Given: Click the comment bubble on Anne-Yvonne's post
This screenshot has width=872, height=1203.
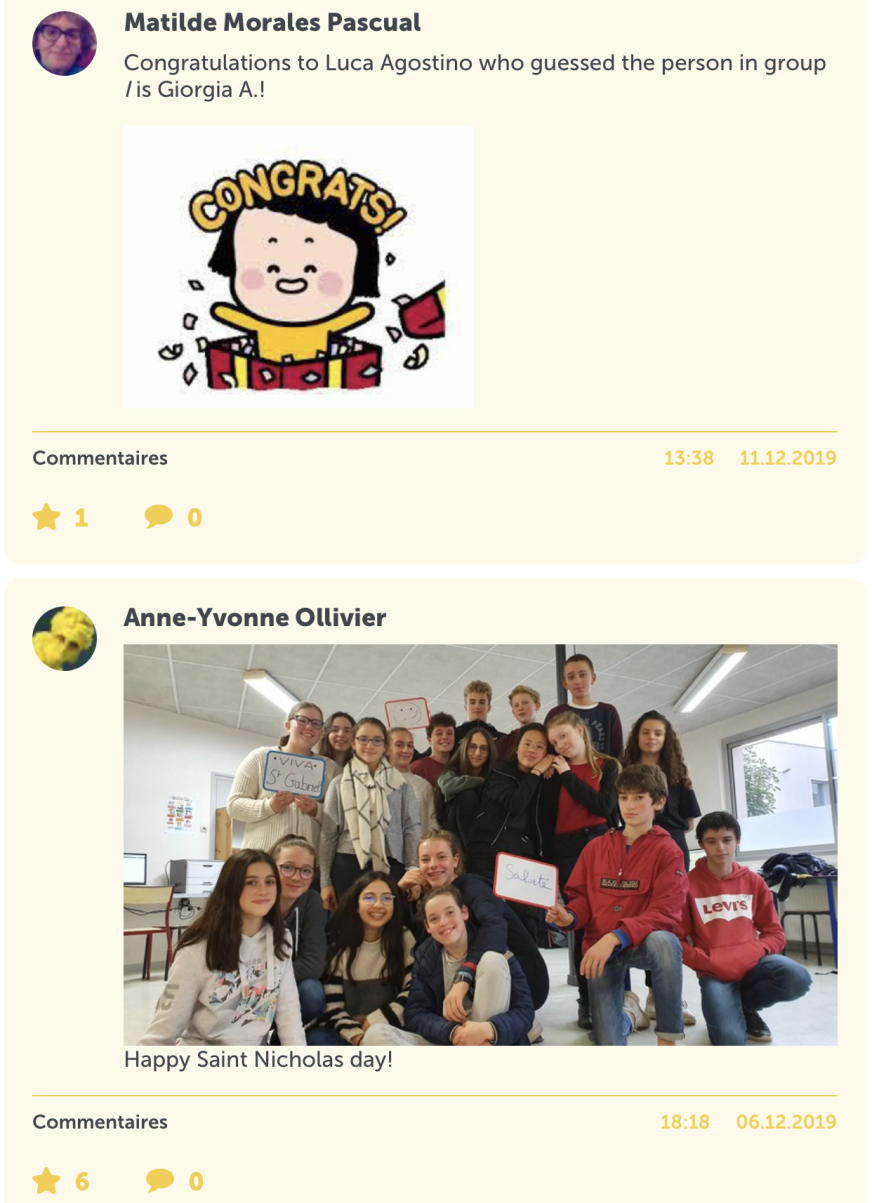Looking at the screenshot, I should click(x=159, y=1181).
